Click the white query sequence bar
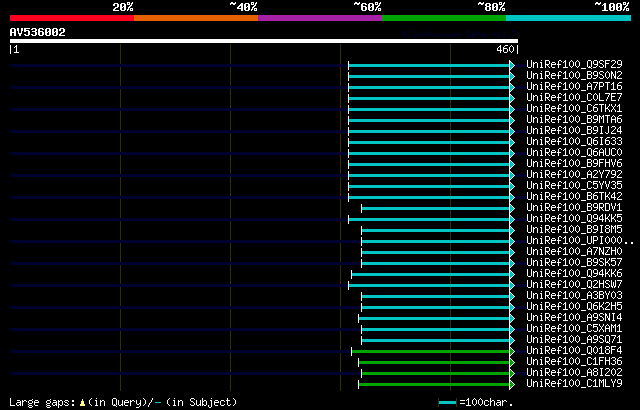This screenshot has width=640, height=410. pos(264,41)
